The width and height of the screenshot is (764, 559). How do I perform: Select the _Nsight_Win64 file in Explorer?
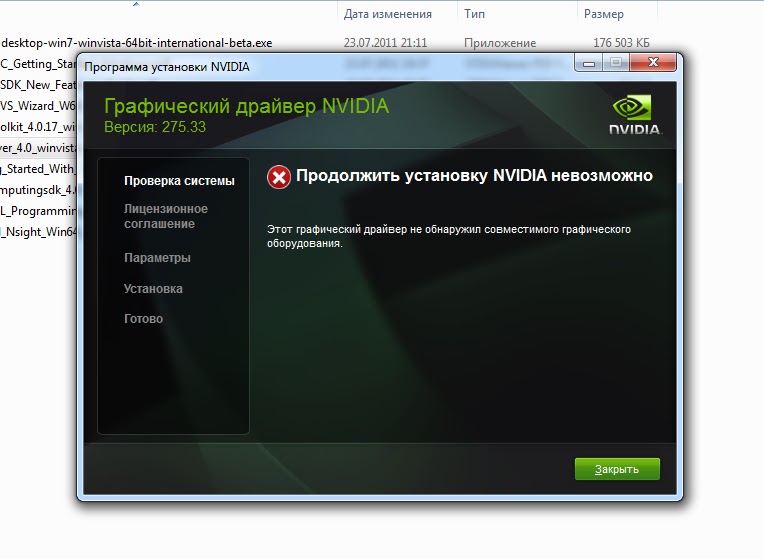coord(38,231)
